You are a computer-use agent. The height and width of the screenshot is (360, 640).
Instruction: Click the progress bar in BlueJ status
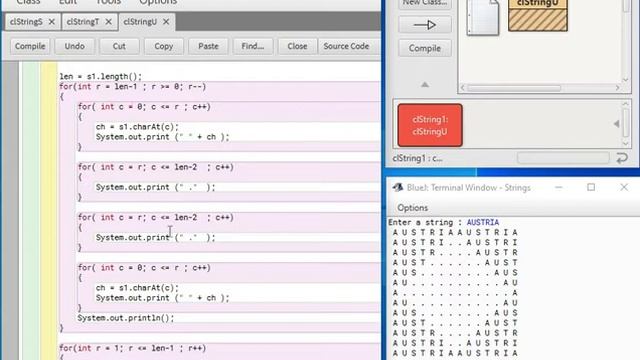[x=563, y=158]
